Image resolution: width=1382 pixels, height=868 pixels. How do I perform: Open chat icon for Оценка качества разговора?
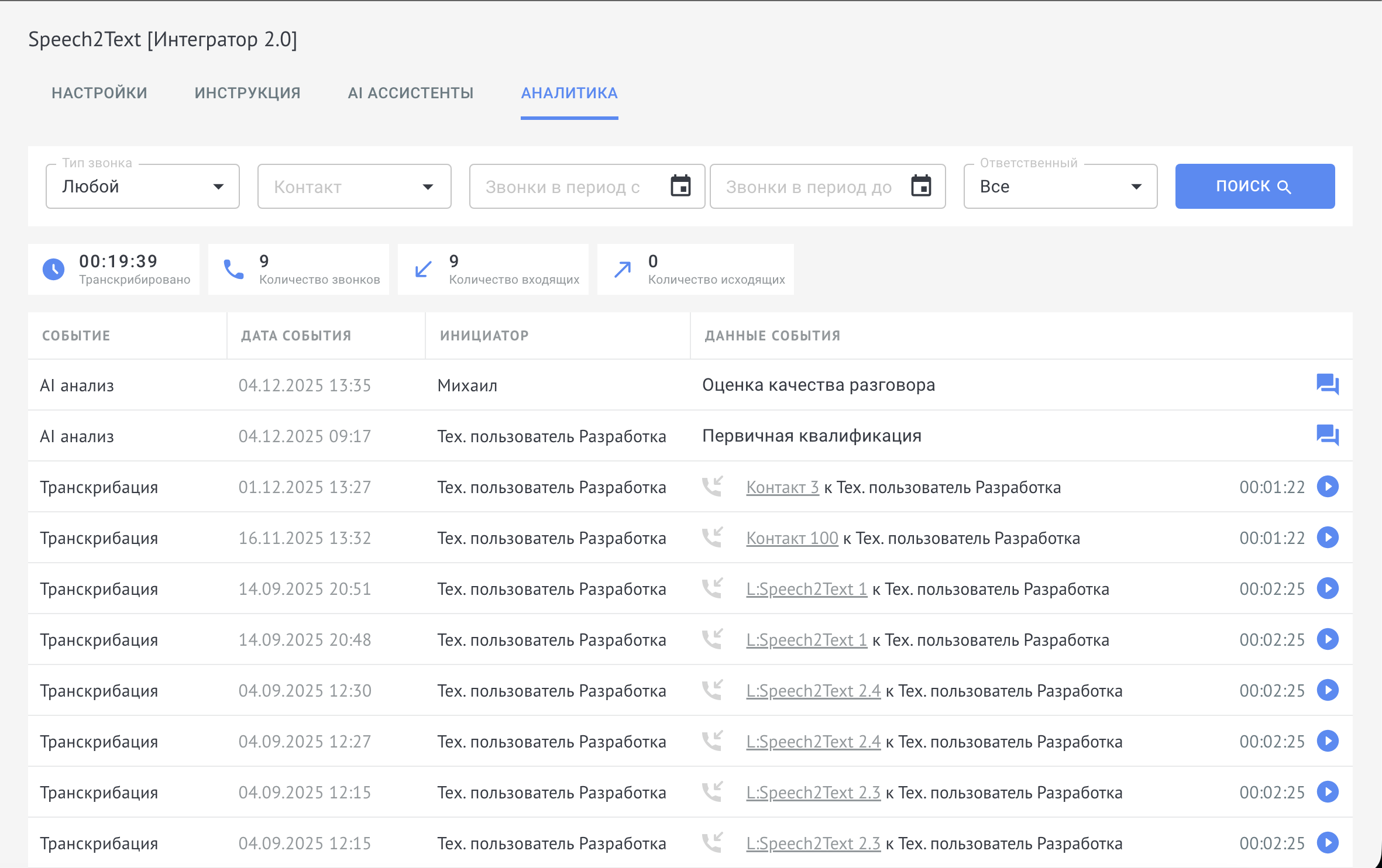(x=1327, y=385)
